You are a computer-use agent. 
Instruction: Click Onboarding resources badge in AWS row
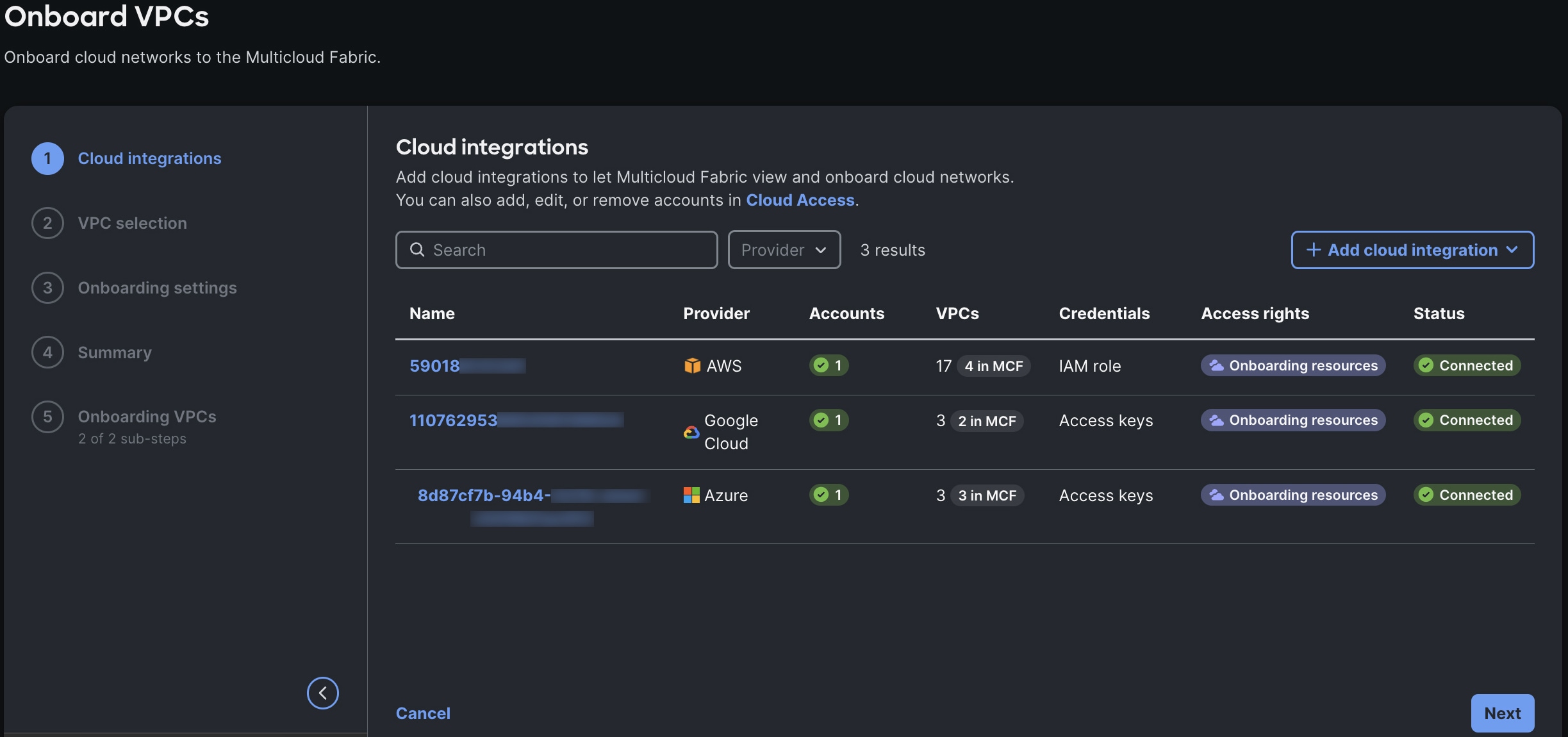click(1293, 365)
